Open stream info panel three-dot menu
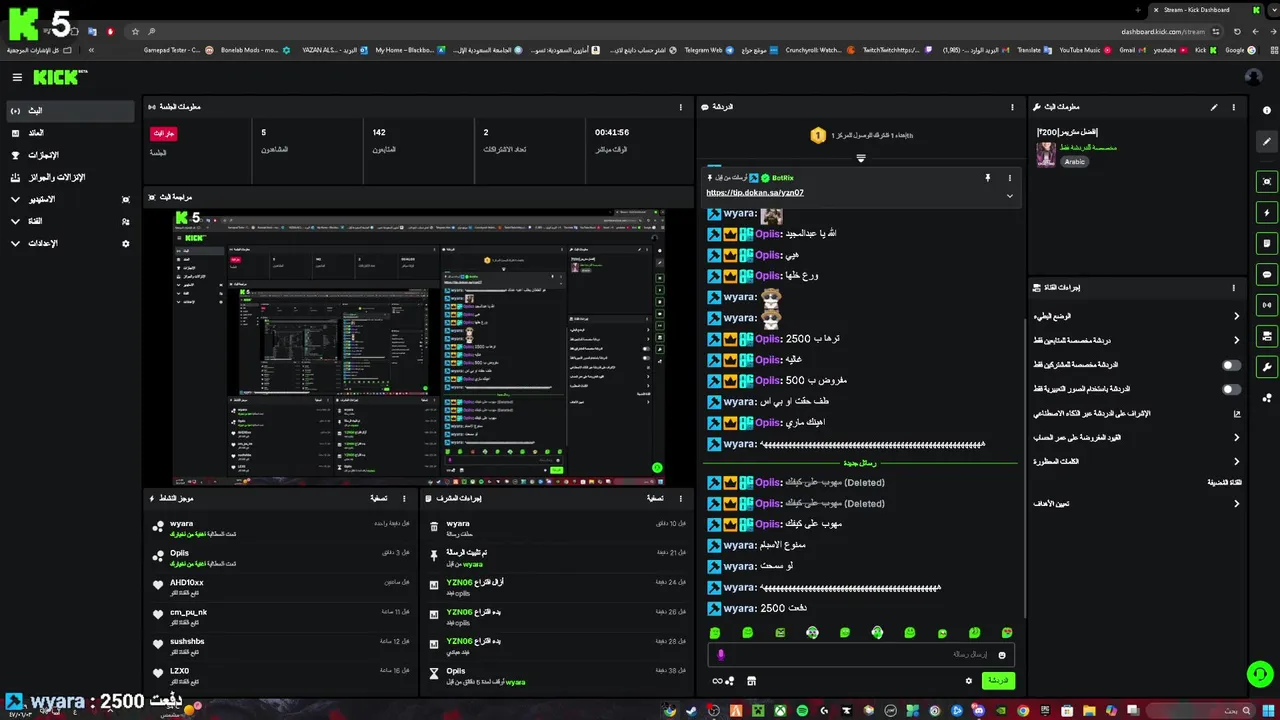 pyautogui.click(x=1233, y=107)
